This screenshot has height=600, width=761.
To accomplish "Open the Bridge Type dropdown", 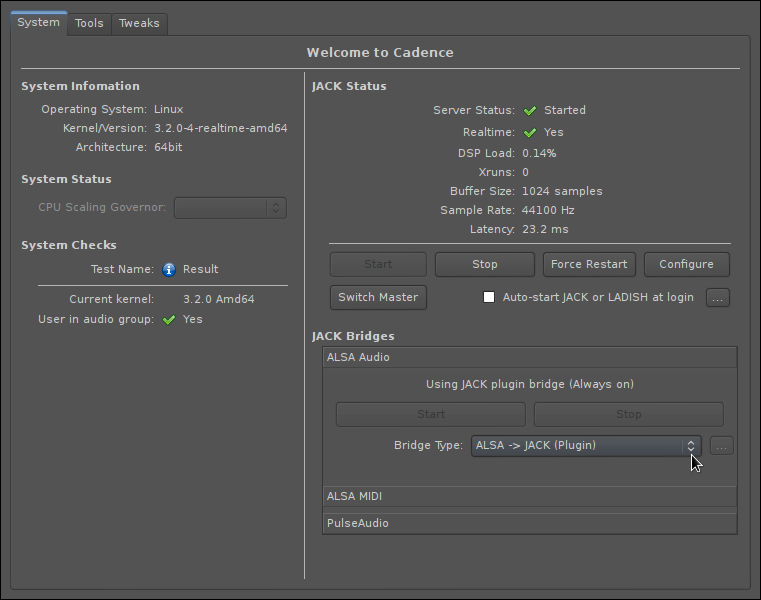I will (x=586, y=446).
